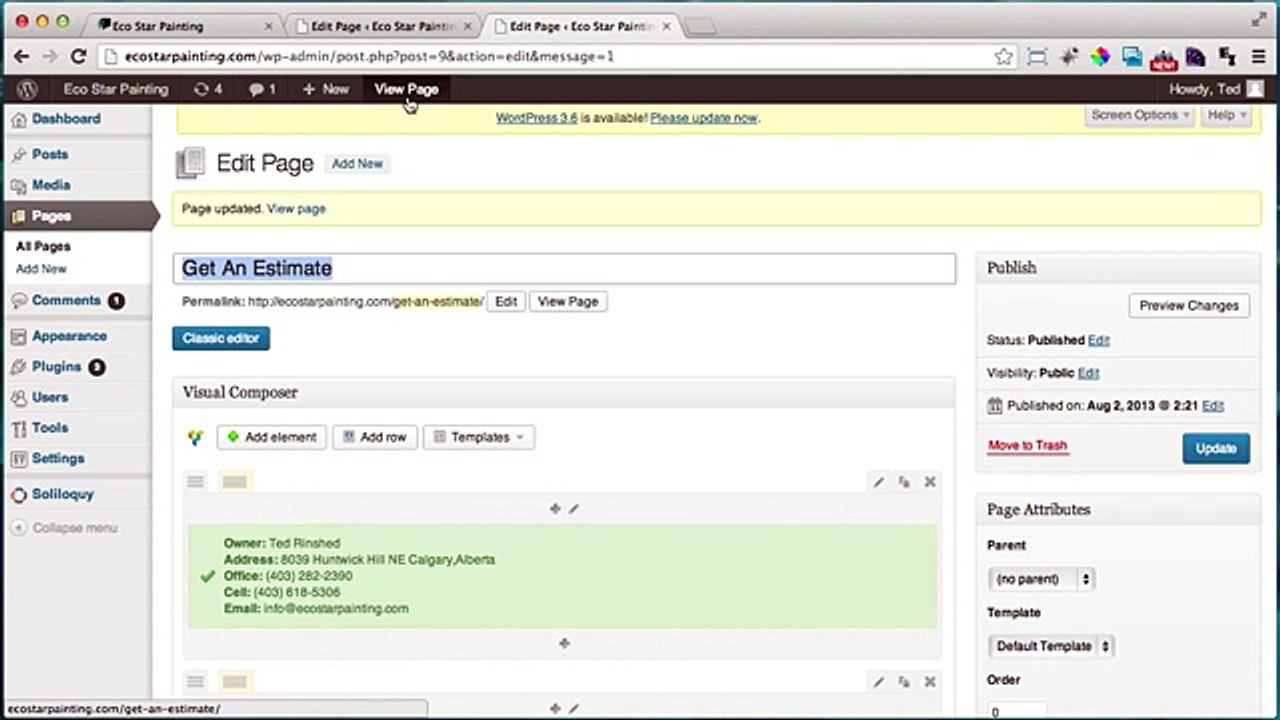Open the Chrome hamburger menu
1280x720 pixels.
coord(1259,57)
